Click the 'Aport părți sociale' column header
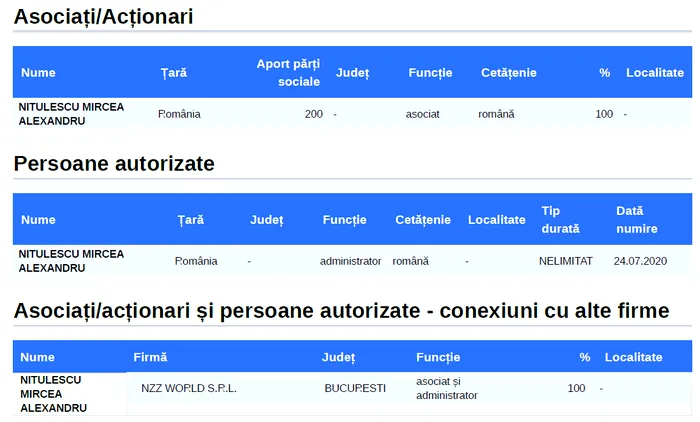 (288, 72)
